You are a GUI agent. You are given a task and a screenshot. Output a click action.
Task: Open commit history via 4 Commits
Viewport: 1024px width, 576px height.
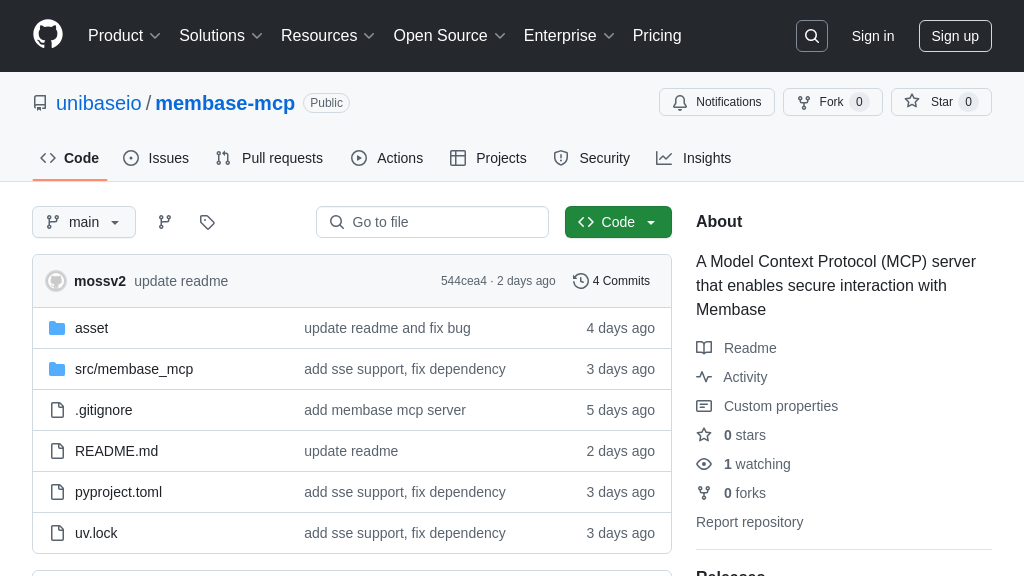611,281
